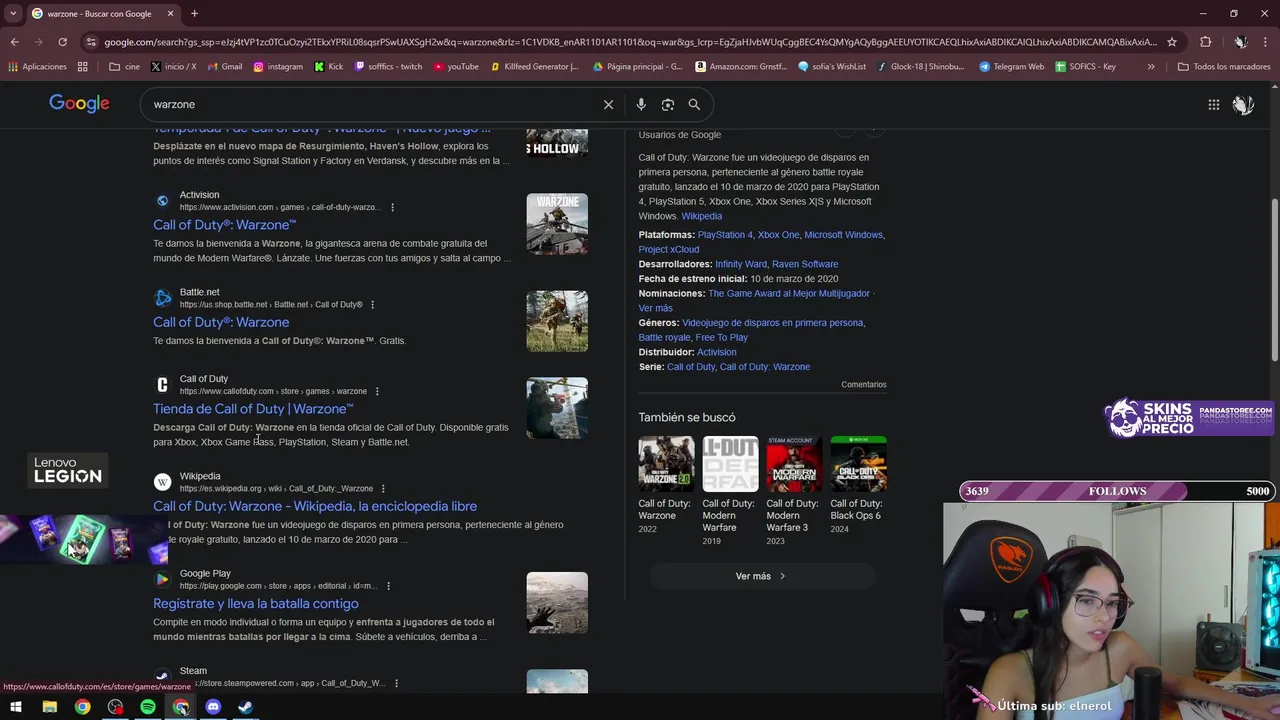Screen dimensions: 1280x720
Task: Open more options for the Google Play result
Action: [388, 586]
